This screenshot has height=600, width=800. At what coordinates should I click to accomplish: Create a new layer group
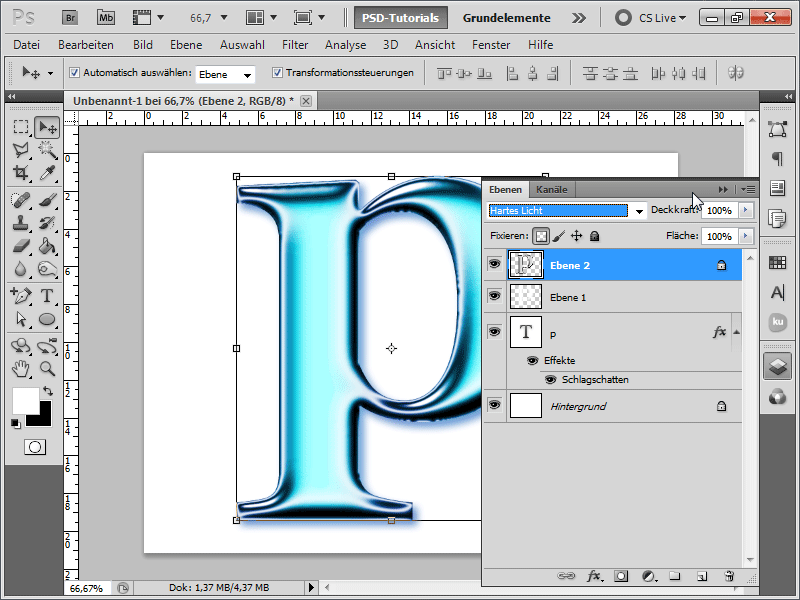(x=675, y=576)
